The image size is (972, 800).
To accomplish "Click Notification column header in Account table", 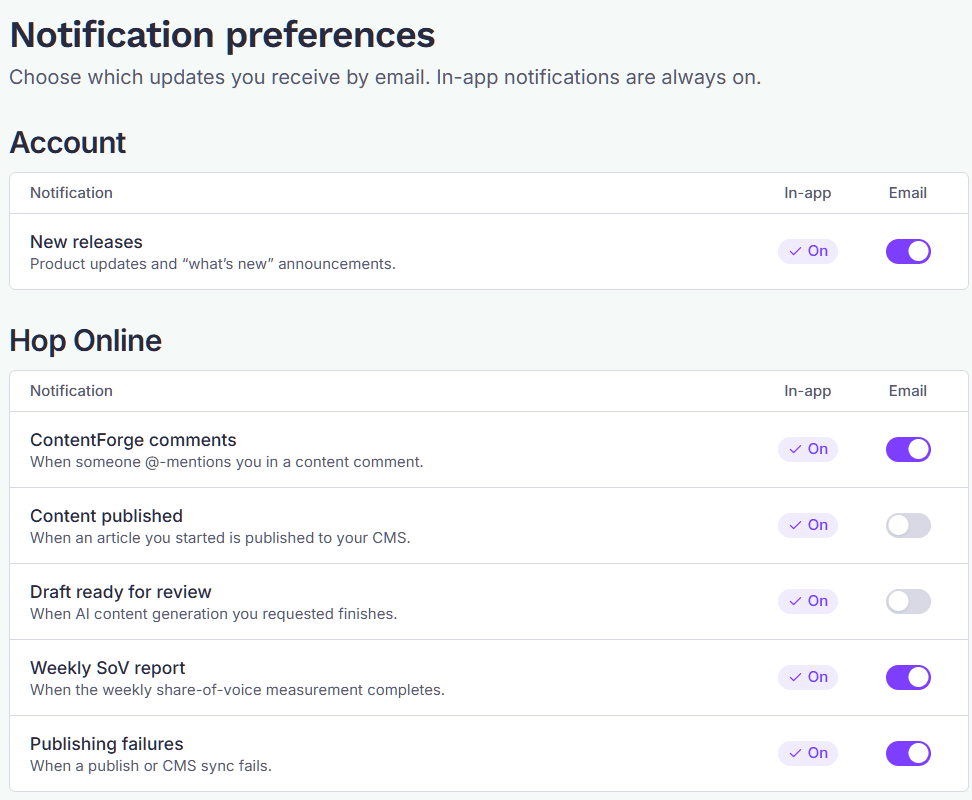I will 71,193.
